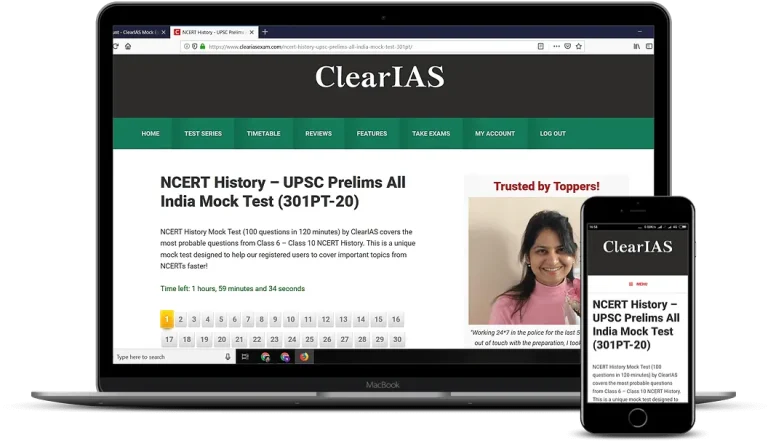Click the green padlock security icon
The image size is (768, 441).
click(x=202, y=47)
